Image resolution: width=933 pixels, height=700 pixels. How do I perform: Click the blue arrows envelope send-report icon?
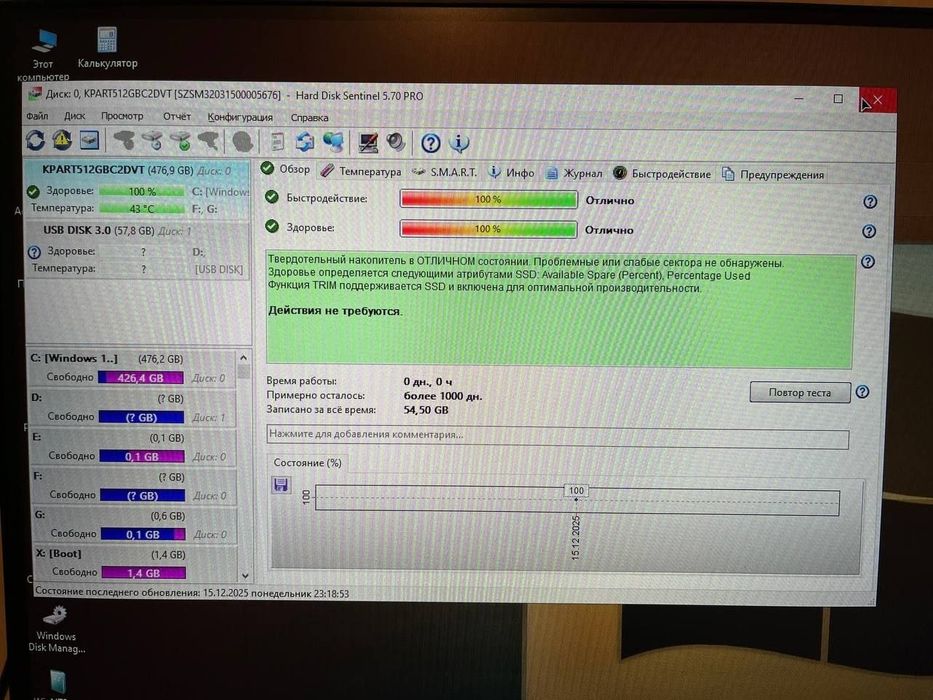305,142
